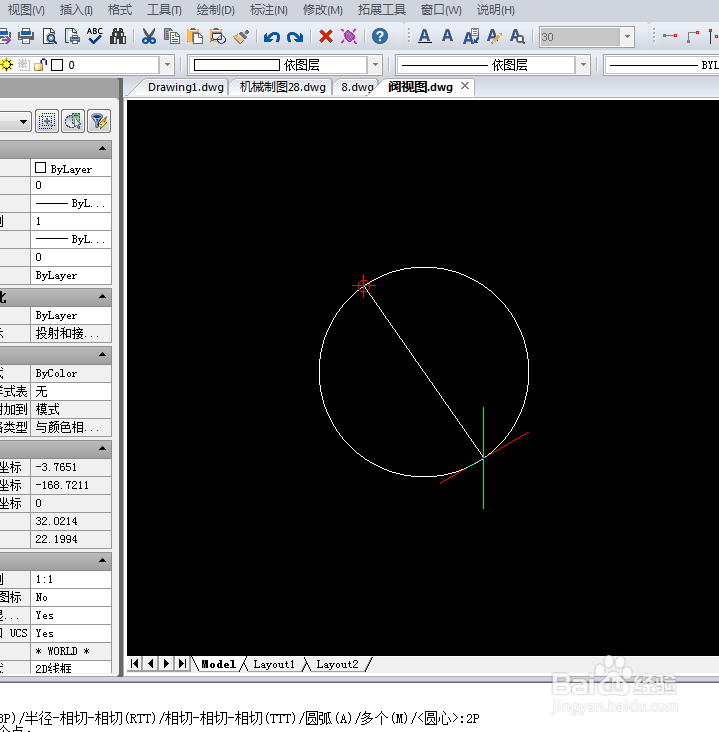Click the layer 0 color square swatch
Screen dimensions: 719x732
click(57, 65)
